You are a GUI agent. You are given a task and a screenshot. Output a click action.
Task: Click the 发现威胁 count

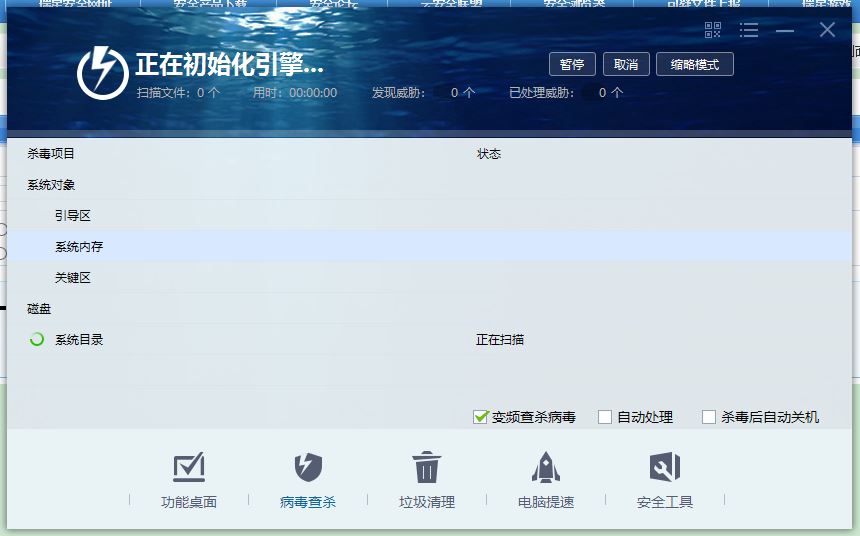(x=423, y=93)
